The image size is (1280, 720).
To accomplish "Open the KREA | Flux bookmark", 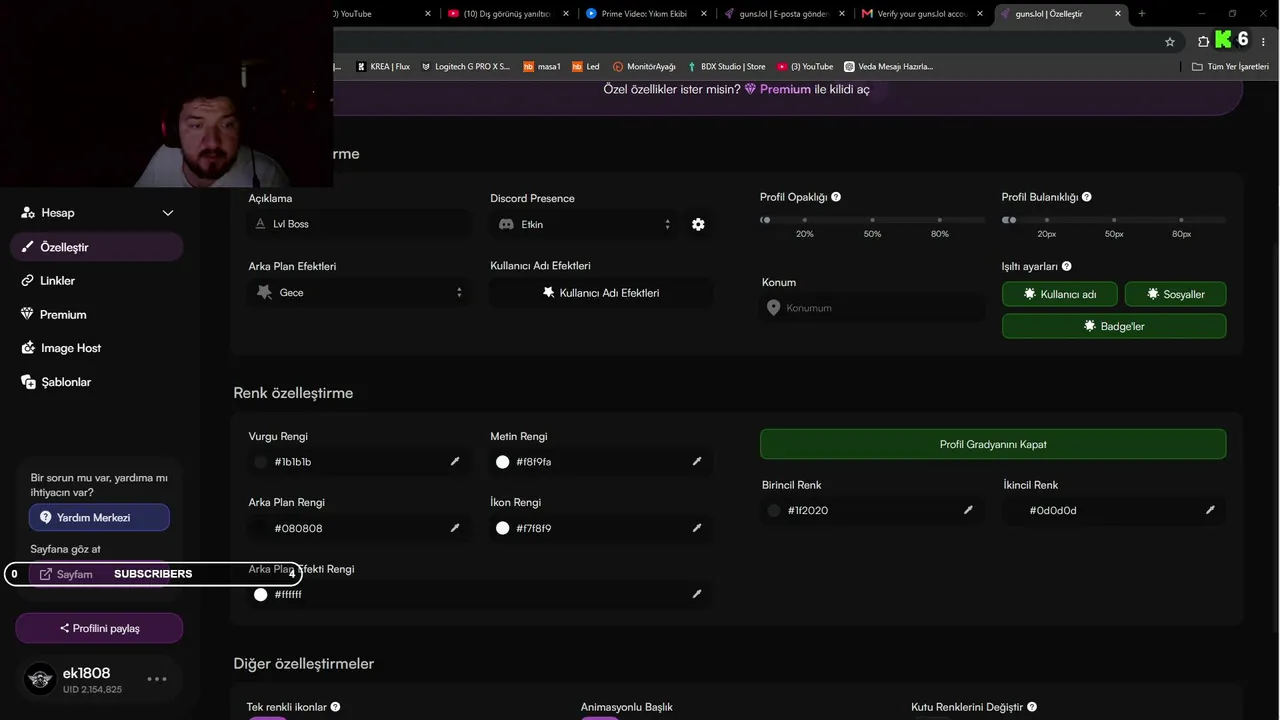I will [383, 66].
